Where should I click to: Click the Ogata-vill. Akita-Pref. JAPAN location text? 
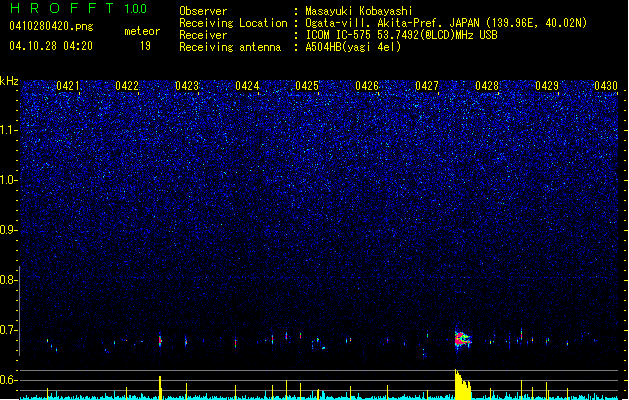click(446, 23)
